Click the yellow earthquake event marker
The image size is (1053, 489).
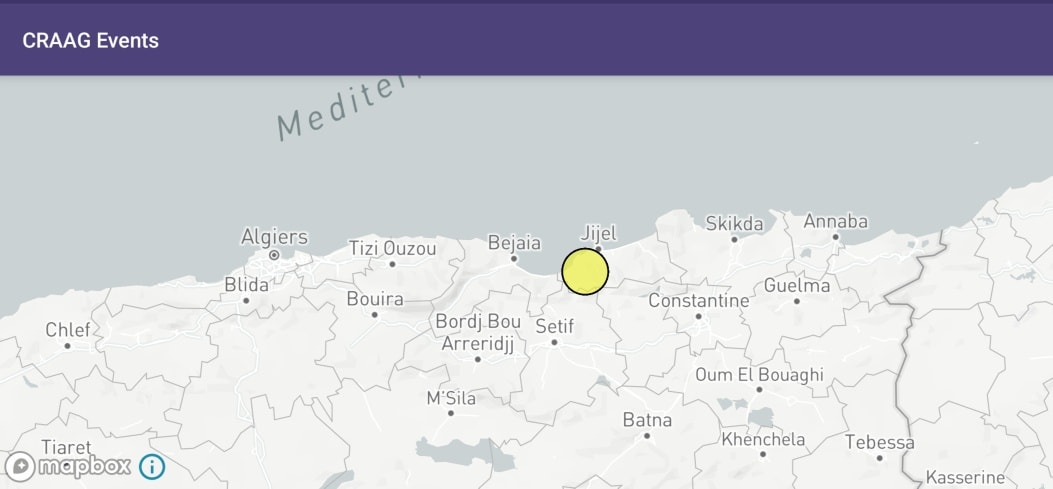(x=585, y=271)
